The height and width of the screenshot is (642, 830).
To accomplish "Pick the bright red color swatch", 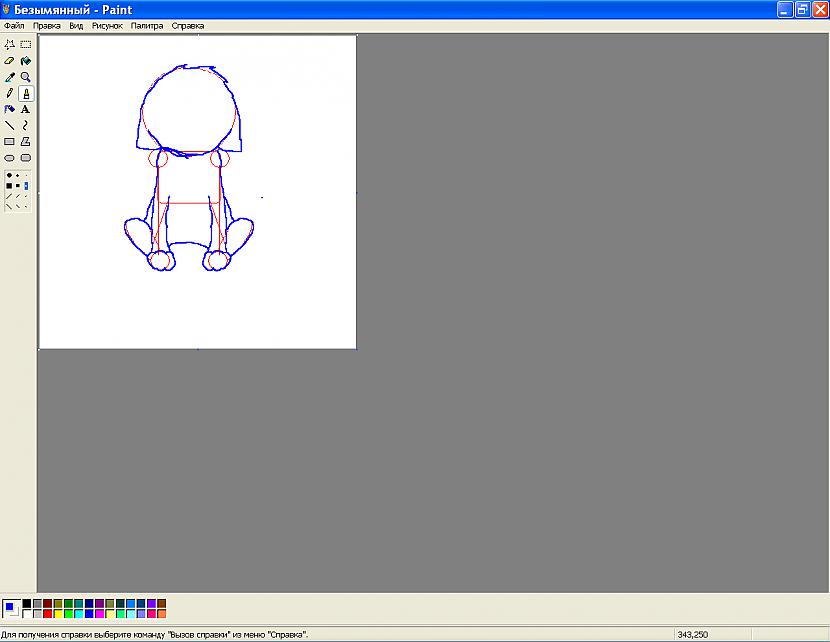I will click(48, 614).
